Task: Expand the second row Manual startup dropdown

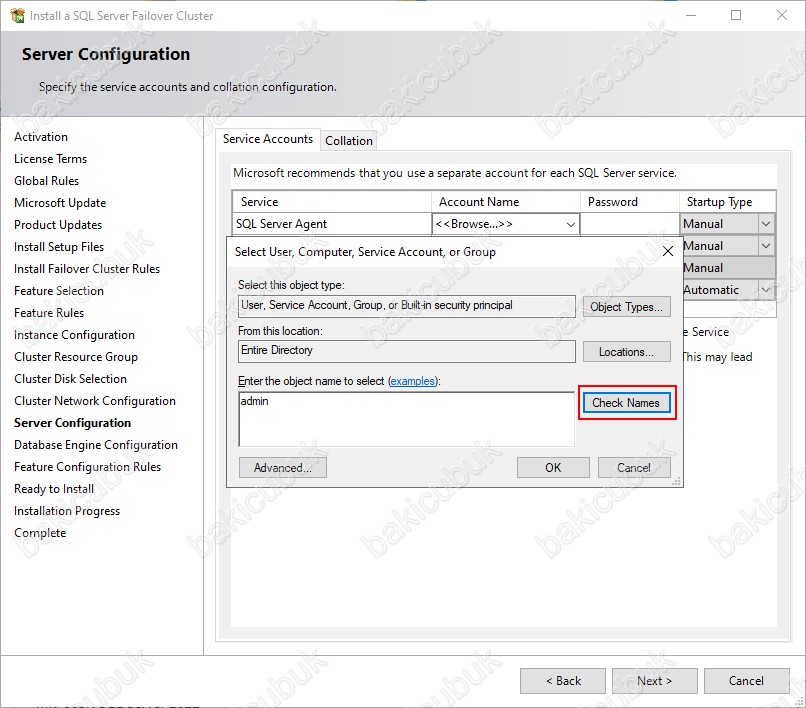Action: pos(766,246)
